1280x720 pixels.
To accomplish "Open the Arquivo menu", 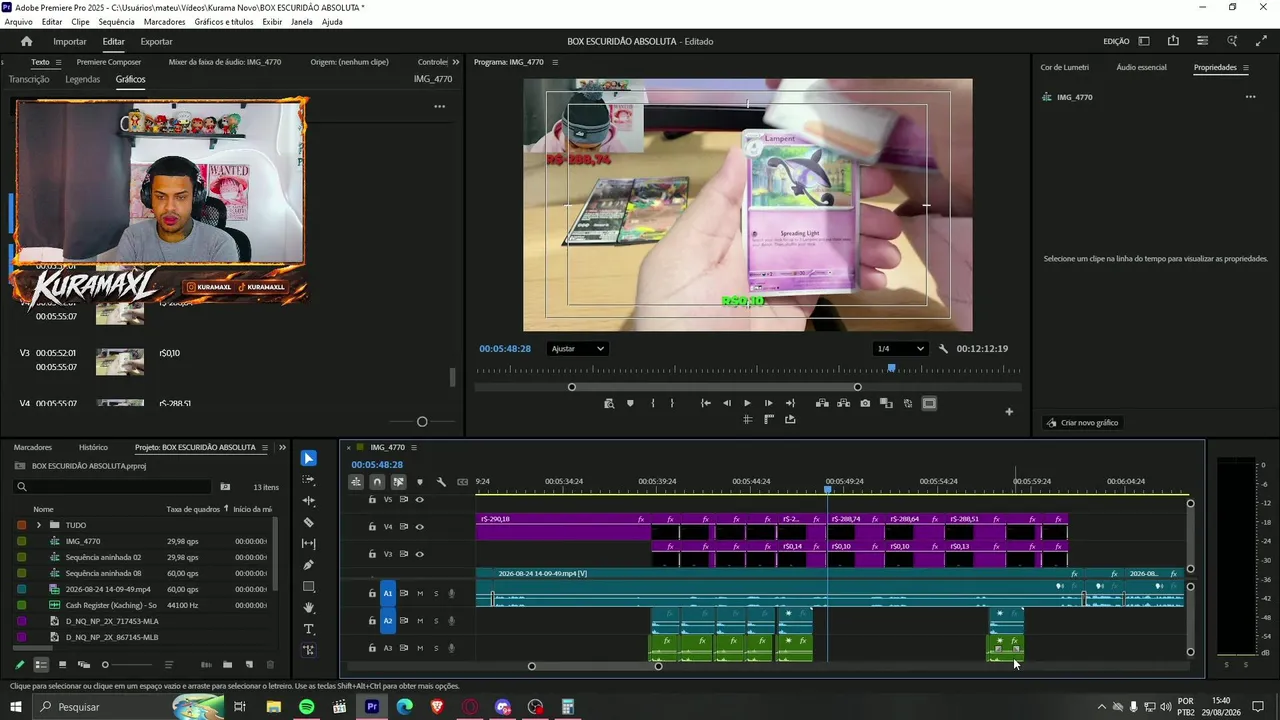I will [x=18, y=22].
